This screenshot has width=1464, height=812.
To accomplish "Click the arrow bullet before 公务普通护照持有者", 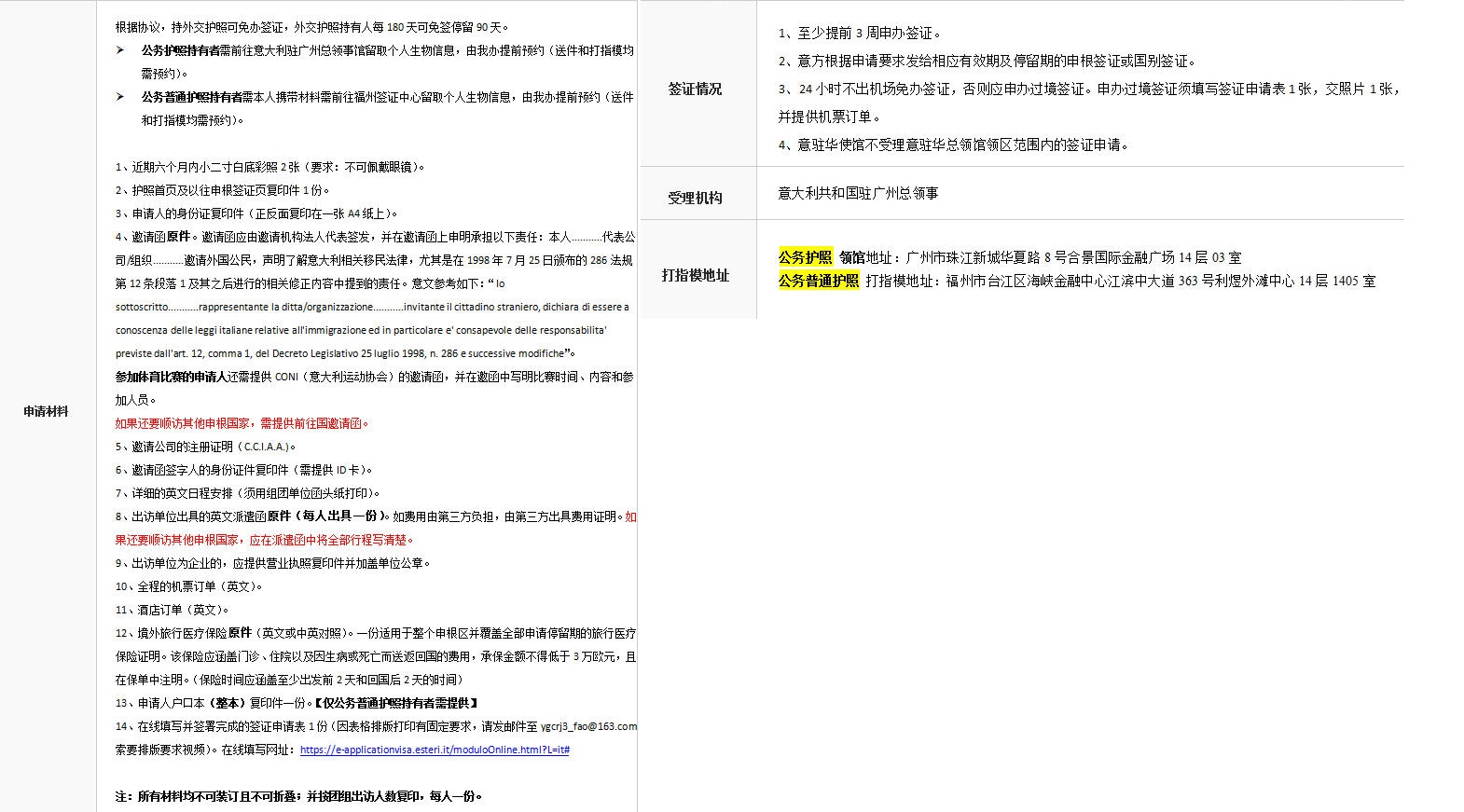I will click(x=120, y=97).
